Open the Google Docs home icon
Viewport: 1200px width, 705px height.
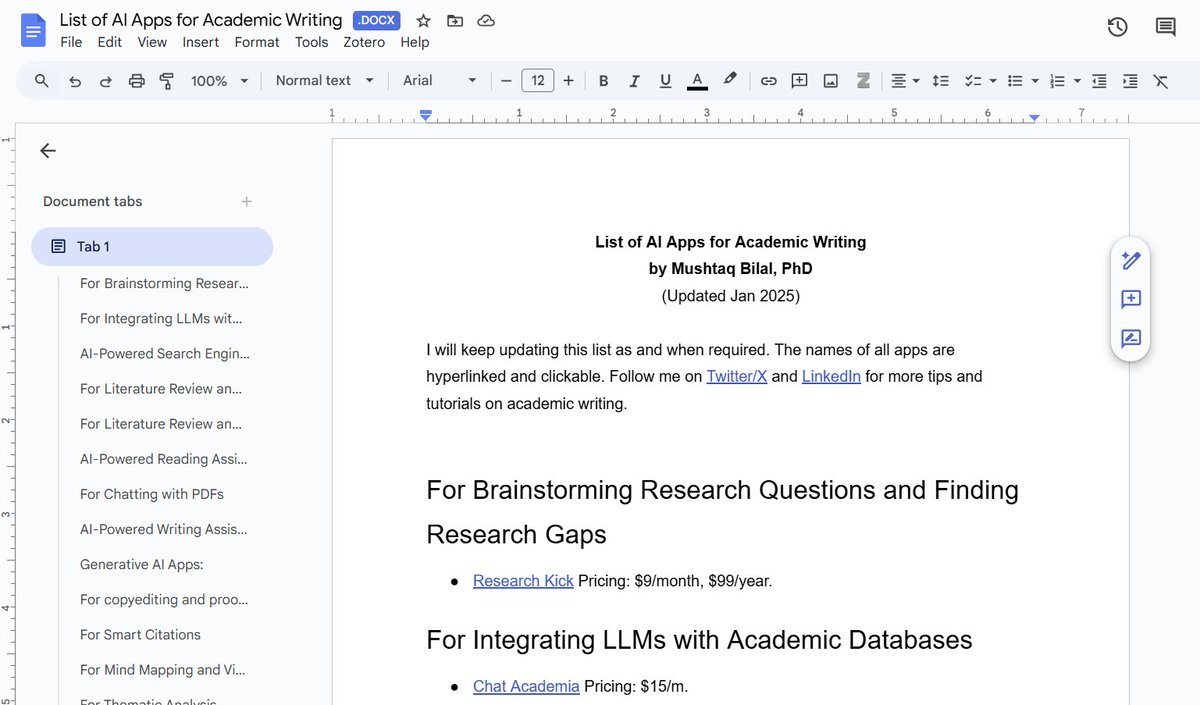(x=34, y=30)
